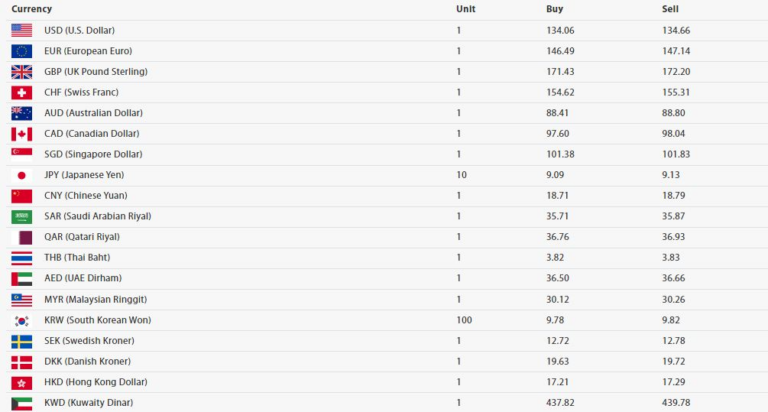Viewport: 768px width, 412px height.
Task: Click the Unit column header
Action: (465, 8)
